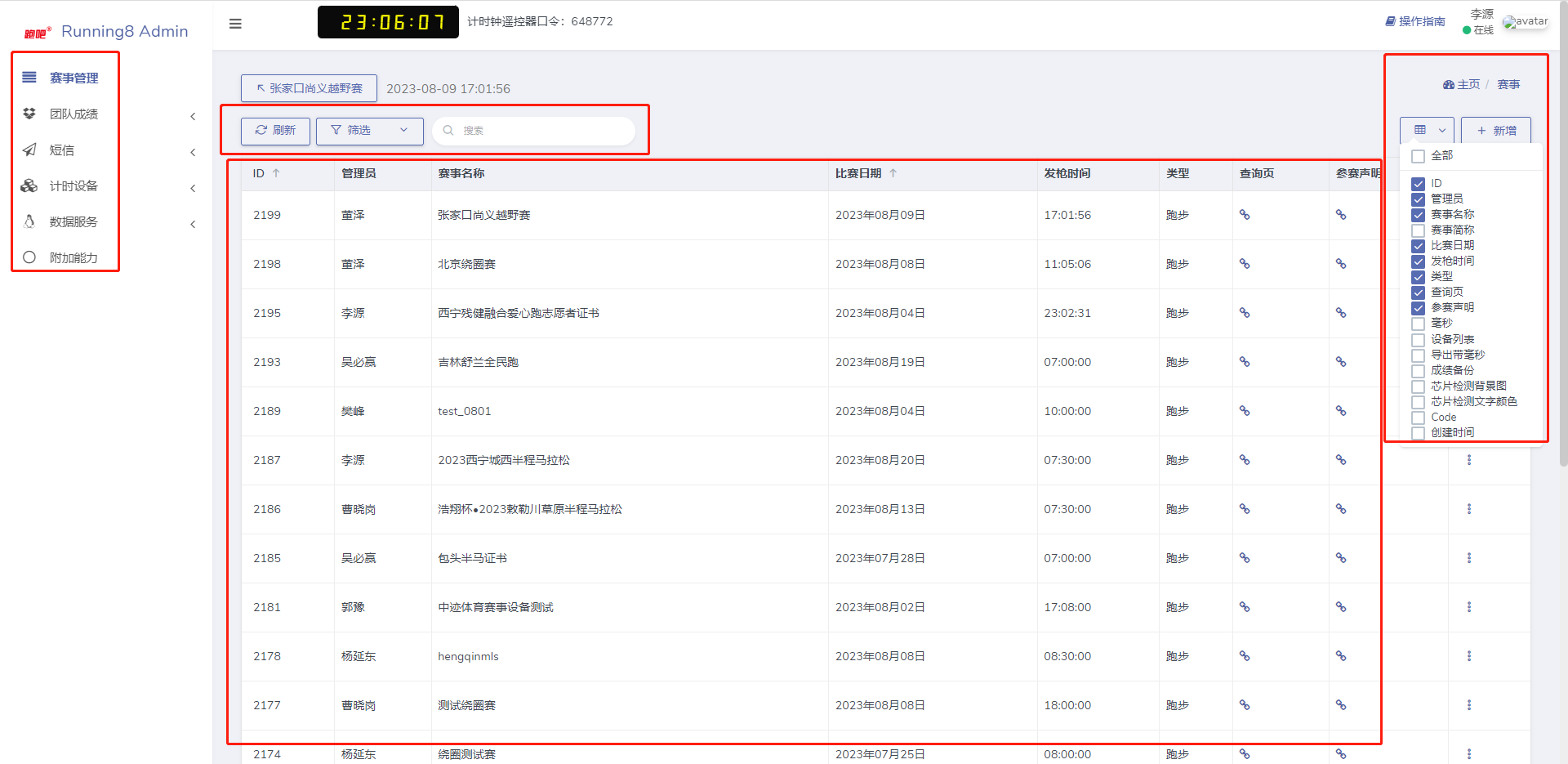Expand the 短信 chevron arrow
The width and height of the screenshot is (1568, 764).
[193, 152]
